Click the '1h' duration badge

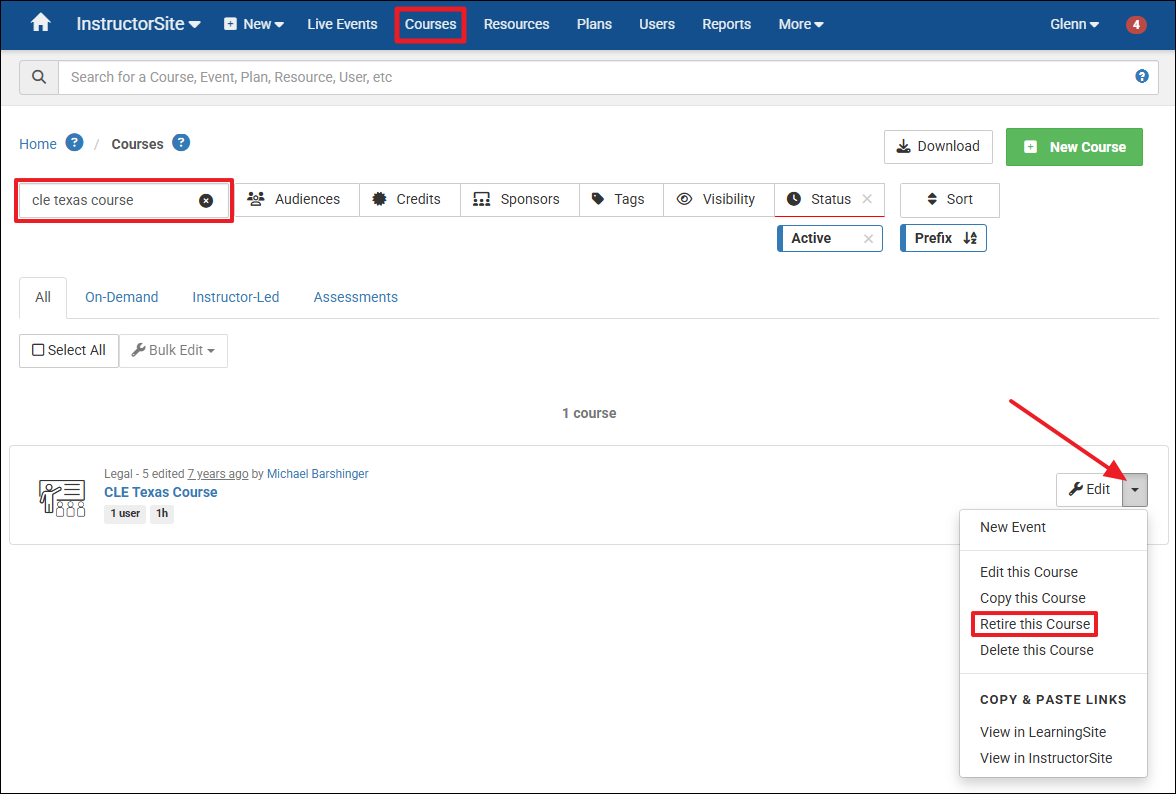[162, 514]
